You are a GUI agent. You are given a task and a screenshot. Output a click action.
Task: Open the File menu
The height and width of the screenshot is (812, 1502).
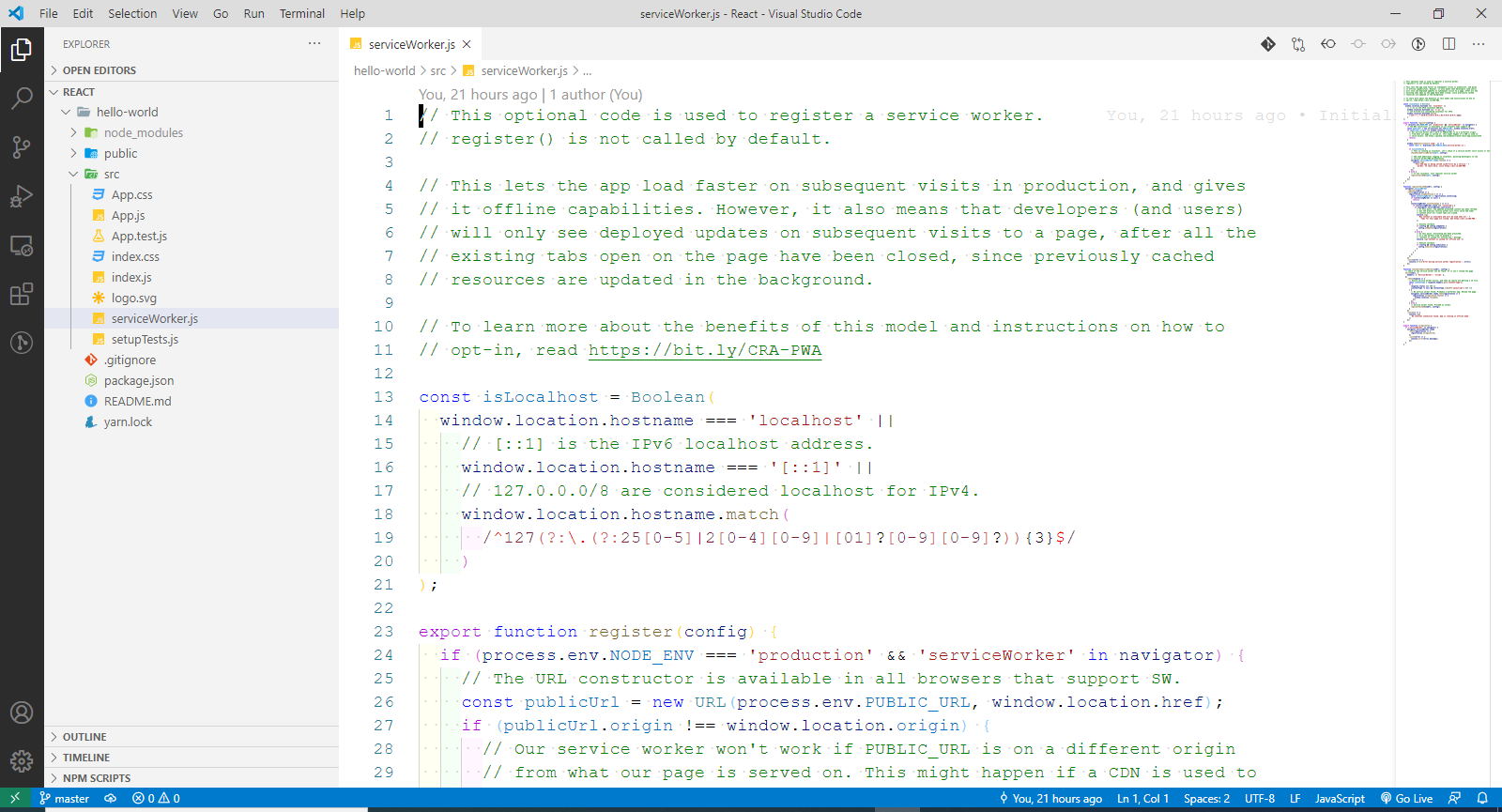coord(49,13)
